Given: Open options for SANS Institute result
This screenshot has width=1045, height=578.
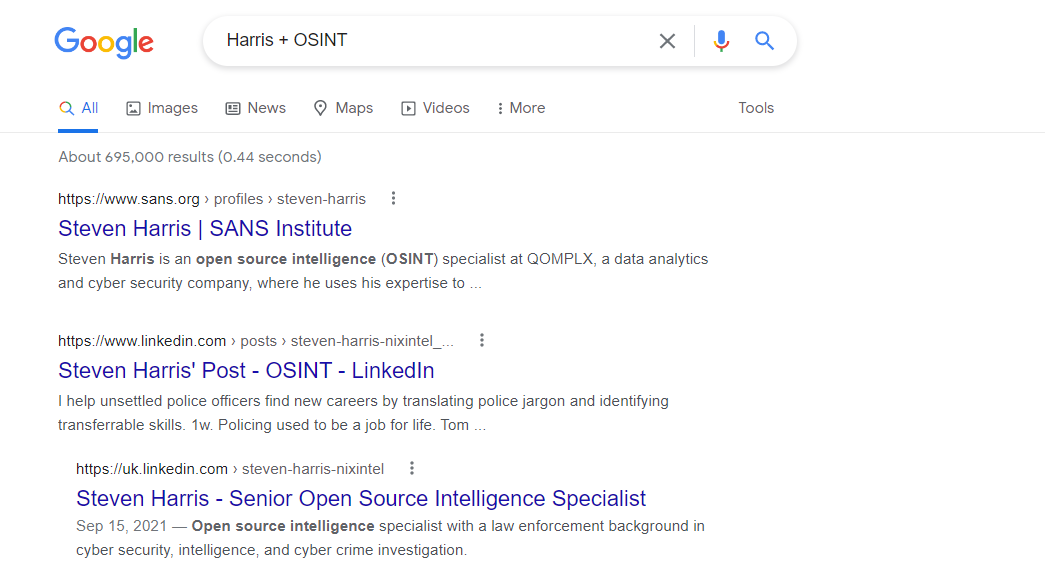Looking at the screenshot, I should pos(393,198).
